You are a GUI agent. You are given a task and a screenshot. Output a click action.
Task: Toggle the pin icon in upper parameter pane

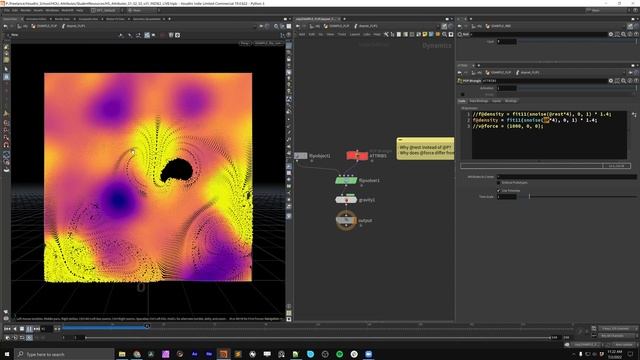(630, 26)
